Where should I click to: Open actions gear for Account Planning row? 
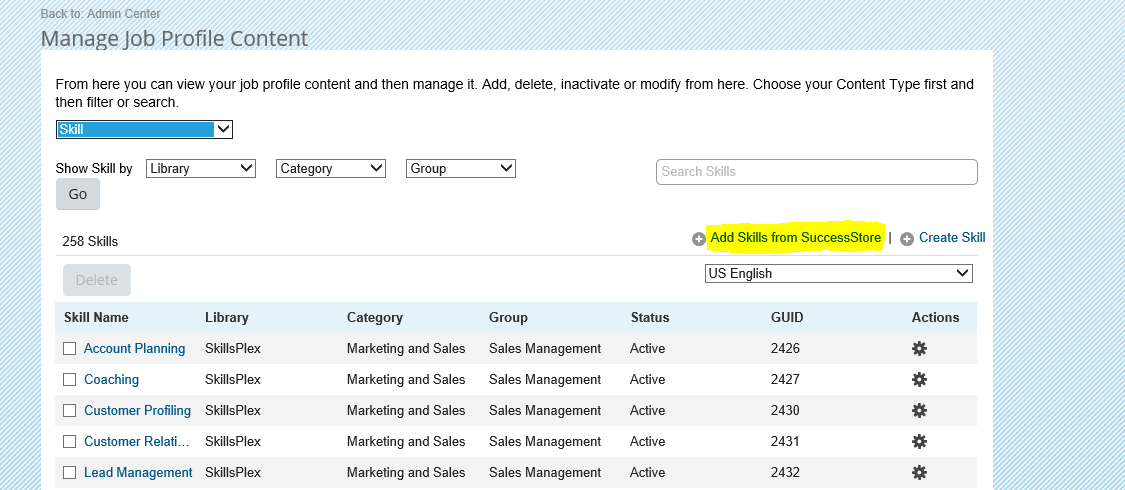919,349
